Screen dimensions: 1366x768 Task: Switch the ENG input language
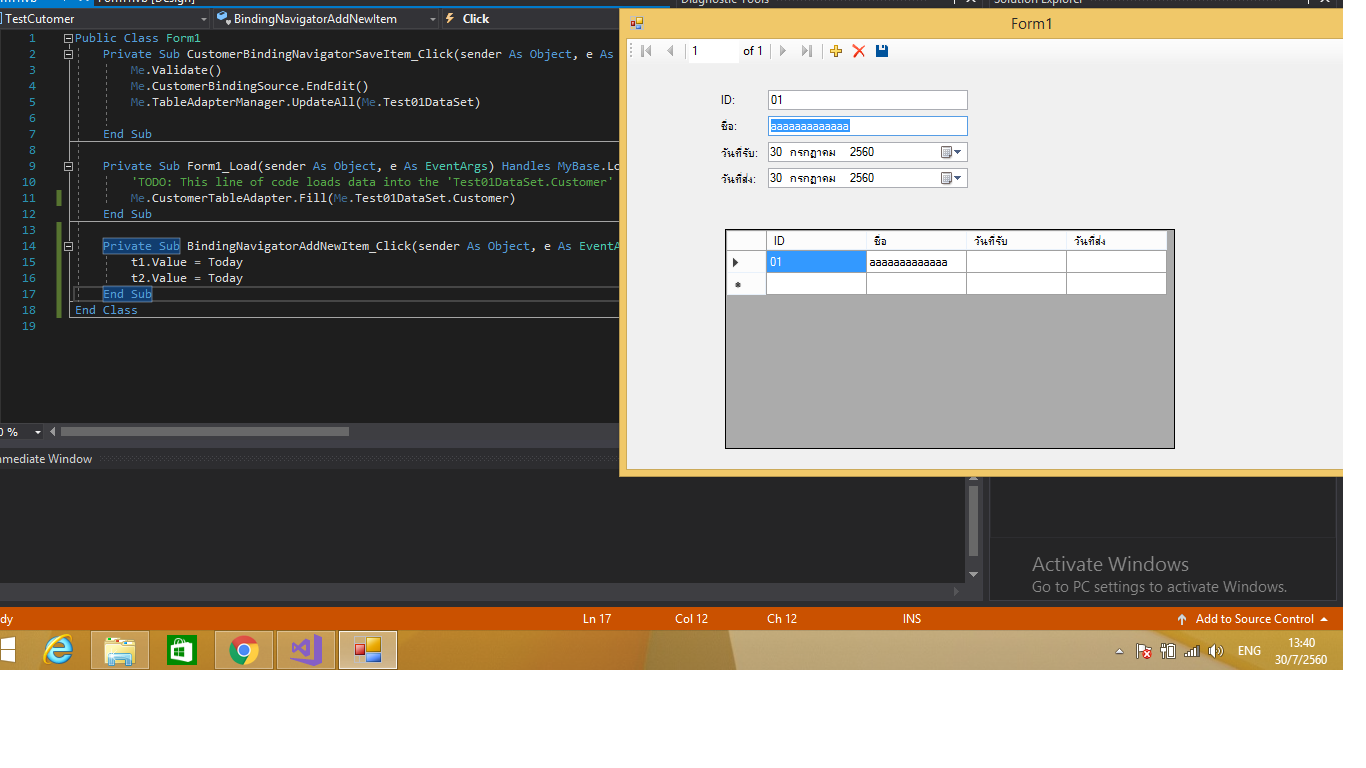1249,651
